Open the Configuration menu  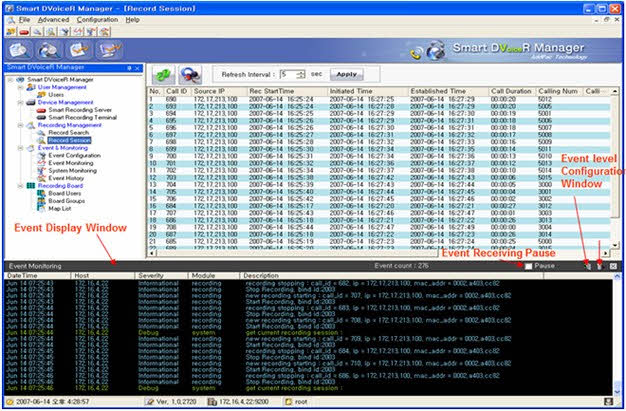[96, 19]
